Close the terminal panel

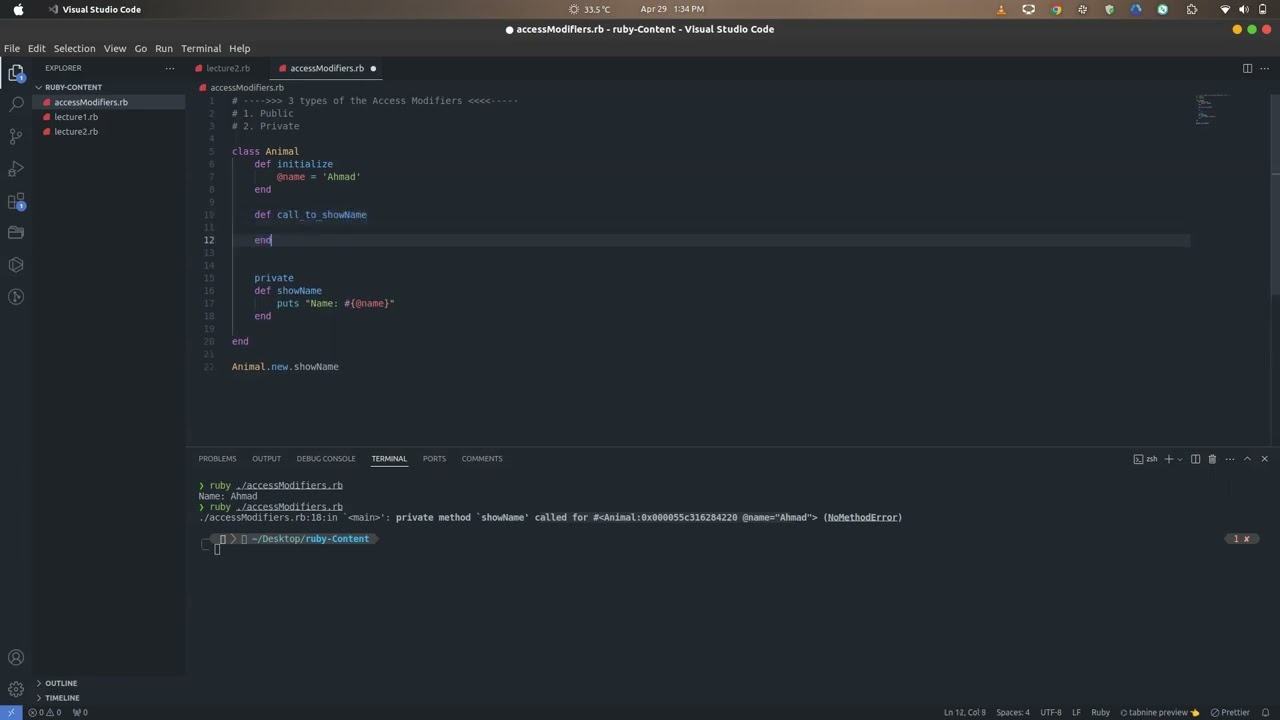tap(1264, 459)
